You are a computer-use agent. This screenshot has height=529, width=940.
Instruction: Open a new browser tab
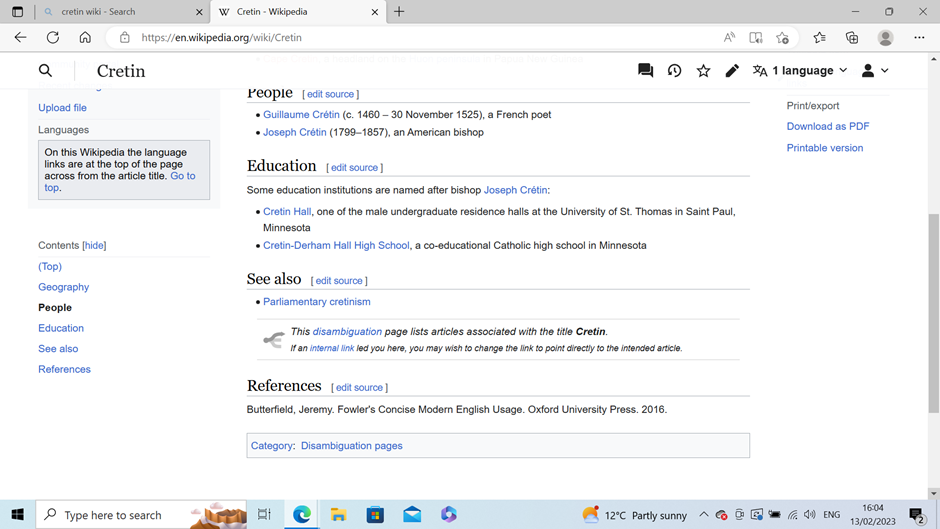pyautogui.click(x=399, y=12)
